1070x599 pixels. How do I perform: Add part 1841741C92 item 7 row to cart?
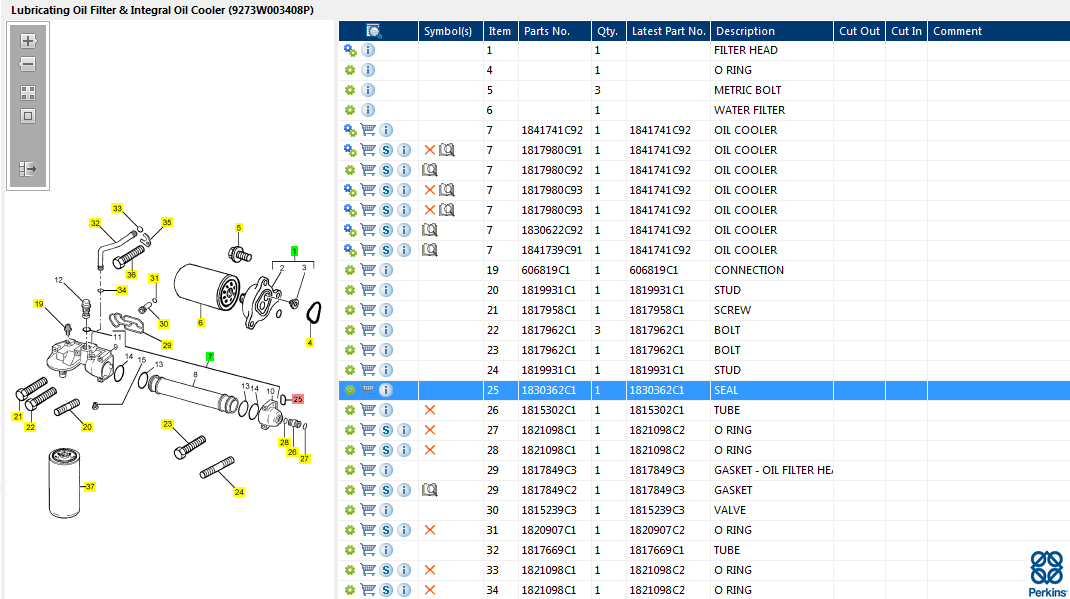(368, 130)
